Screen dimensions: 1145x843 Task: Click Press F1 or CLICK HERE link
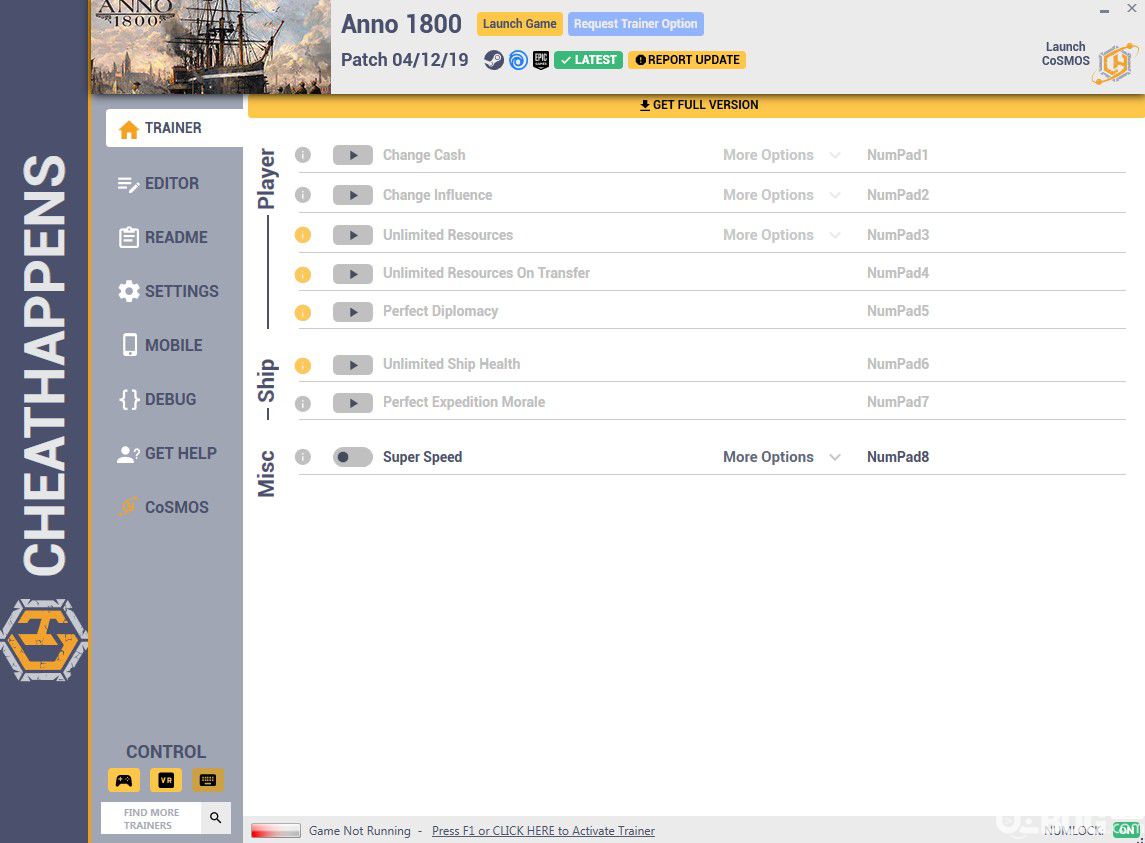pos(543,831)
